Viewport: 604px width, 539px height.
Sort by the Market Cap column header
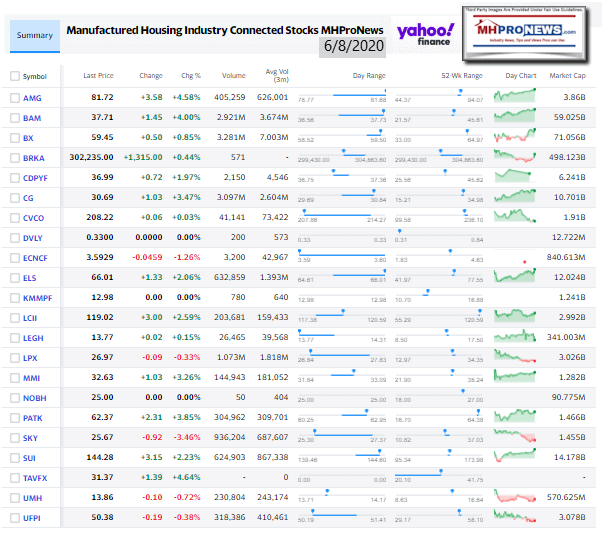tap(567, 76)
